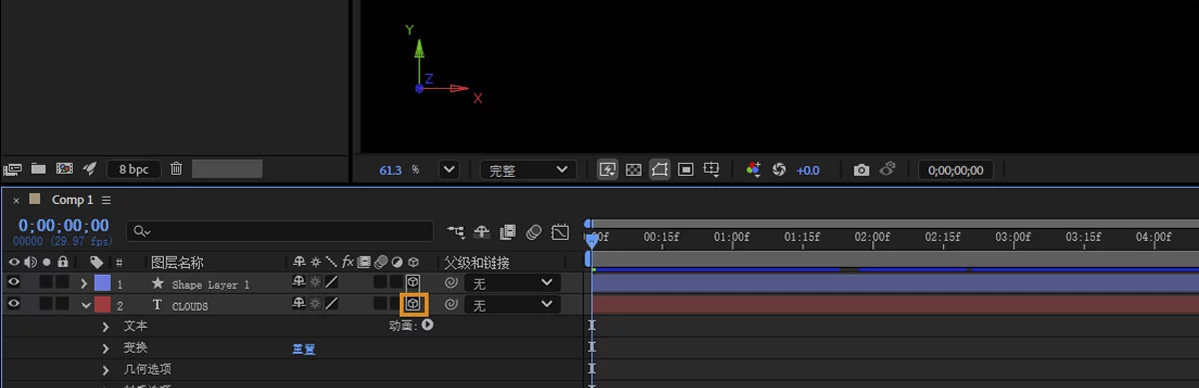Click the T text icon of CLOUDS
Screen dimensions: 1199x388
[x=158, y=305]
